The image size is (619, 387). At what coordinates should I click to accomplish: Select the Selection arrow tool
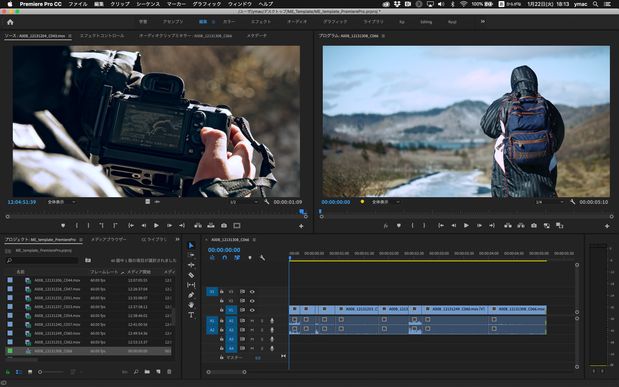click(191, 245)
